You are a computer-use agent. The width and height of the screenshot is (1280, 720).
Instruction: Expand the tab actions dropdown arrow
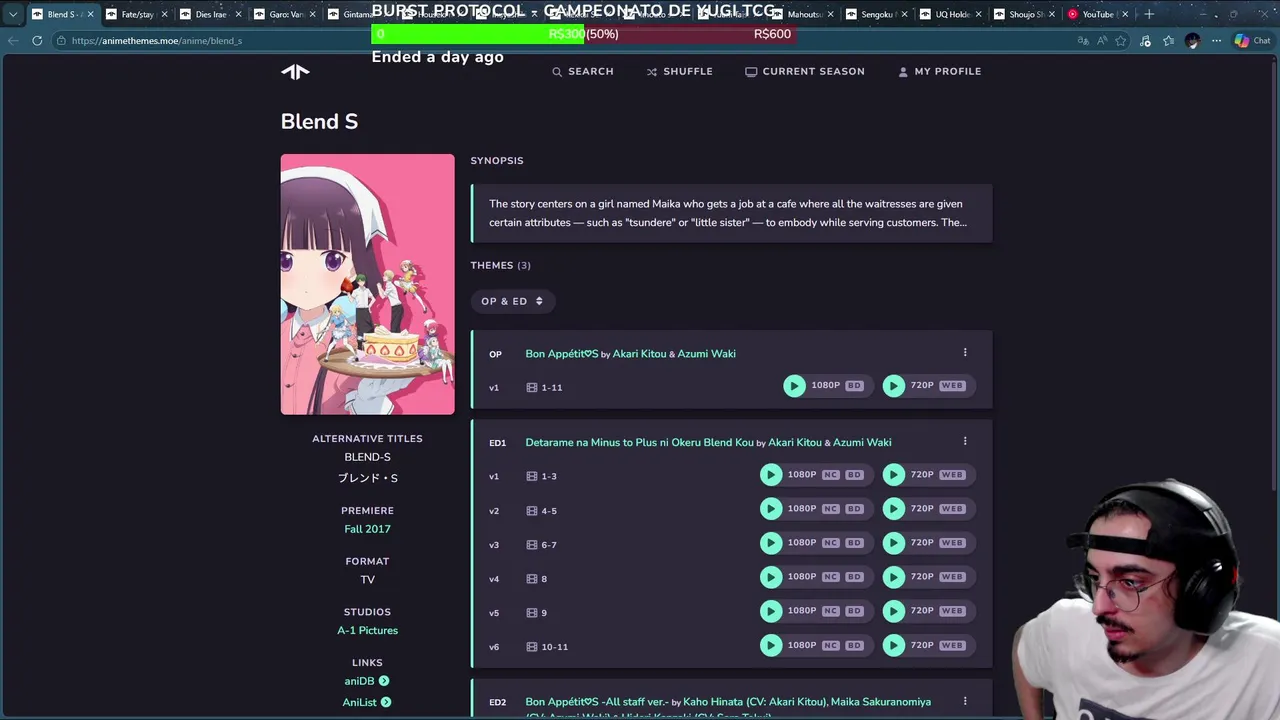click(x=12, y=14)
